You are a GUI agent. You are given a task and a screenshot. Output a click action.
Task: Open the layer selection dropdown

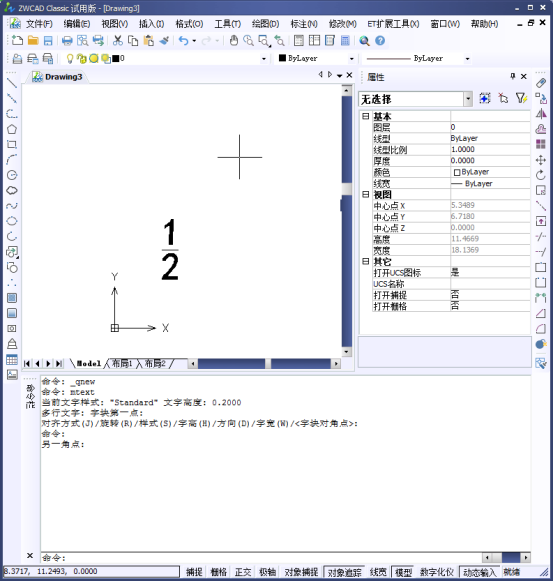(263, 59)
